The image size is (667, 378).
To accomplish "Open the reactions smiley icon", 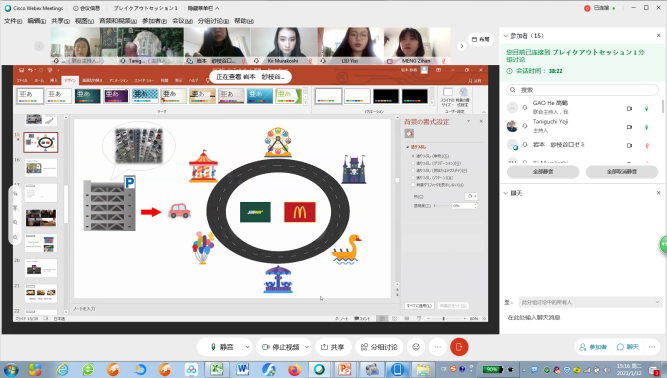I will 416,347.
